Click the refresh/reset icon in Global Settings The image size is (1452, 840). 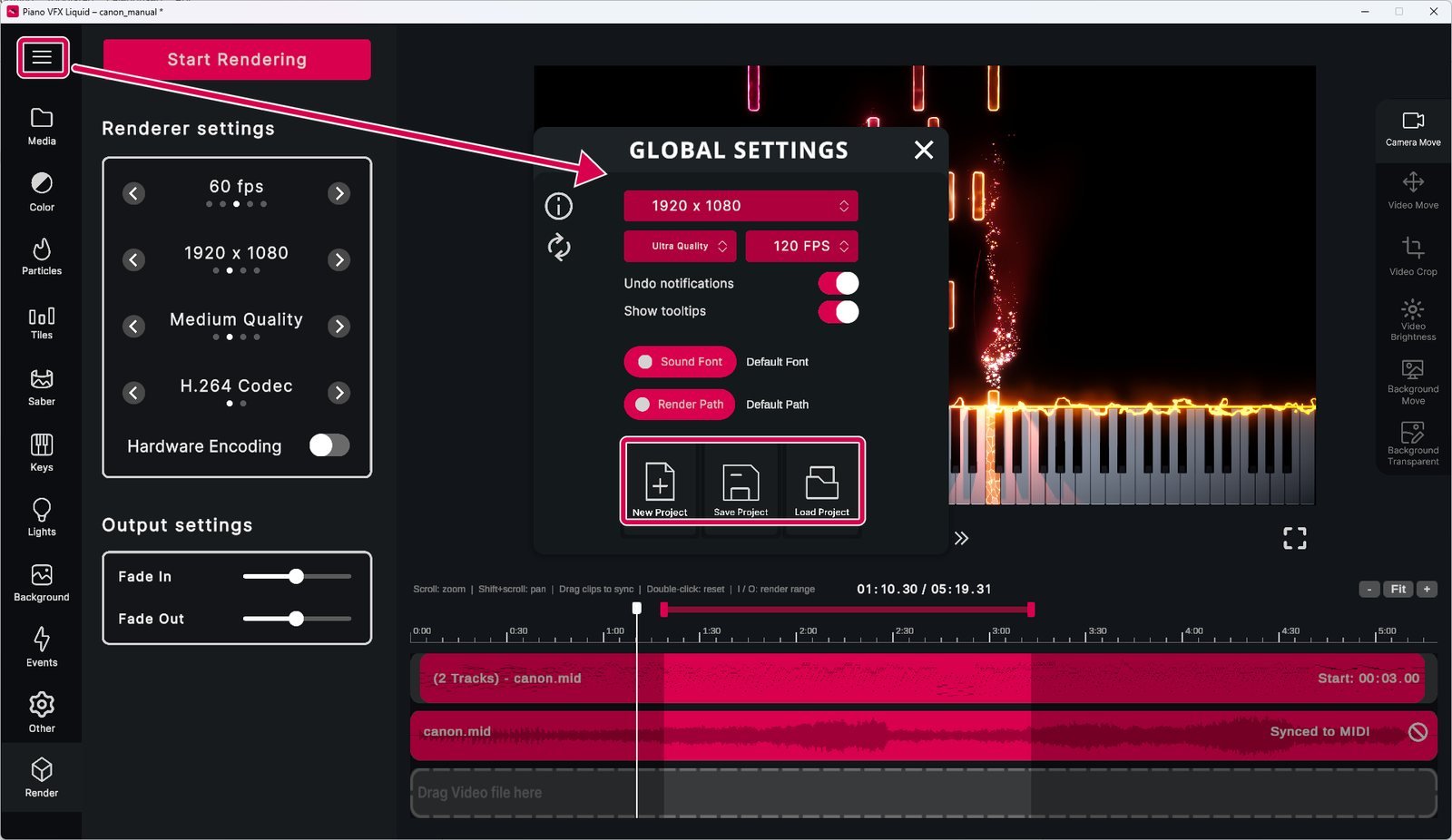point(559,247)
